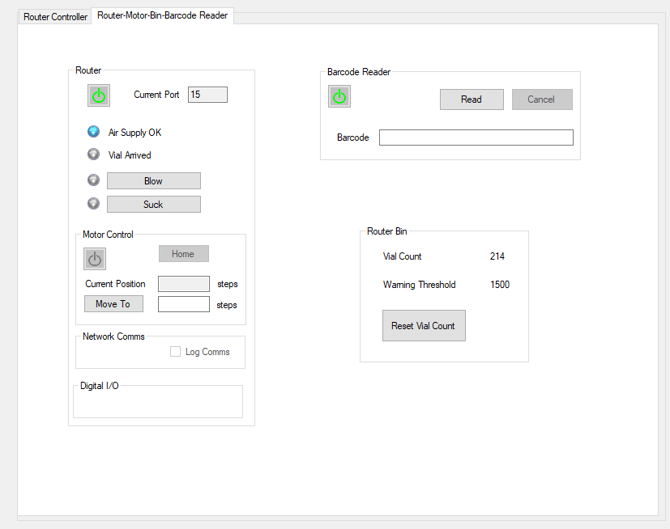Screen dimensions: 670x529
Task: Click the Air Supply OK label
Action: coord(135,132)
